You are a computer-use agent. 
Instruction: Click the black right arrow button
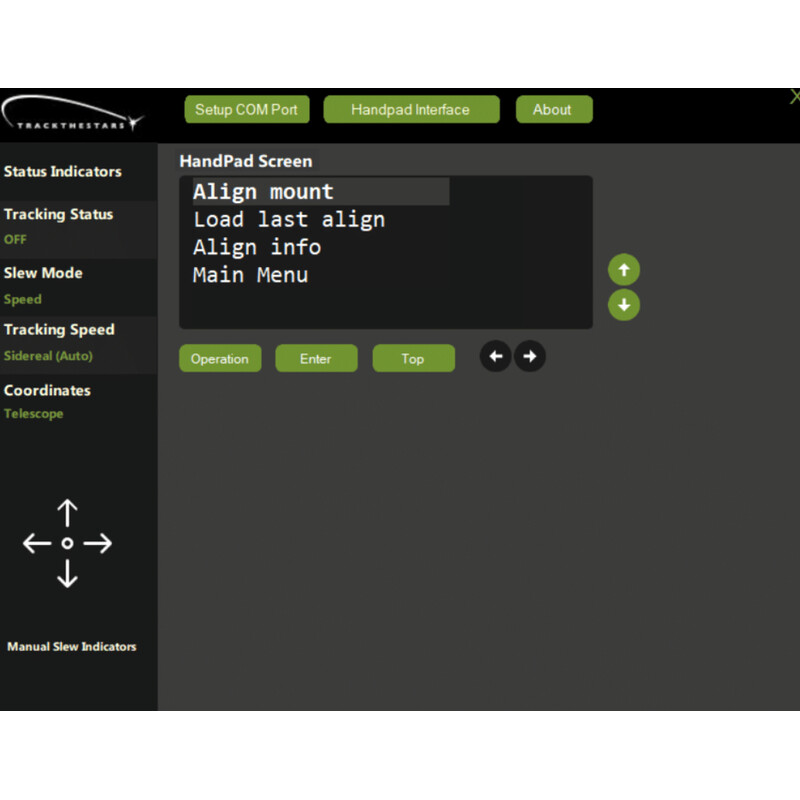point(530,357)
